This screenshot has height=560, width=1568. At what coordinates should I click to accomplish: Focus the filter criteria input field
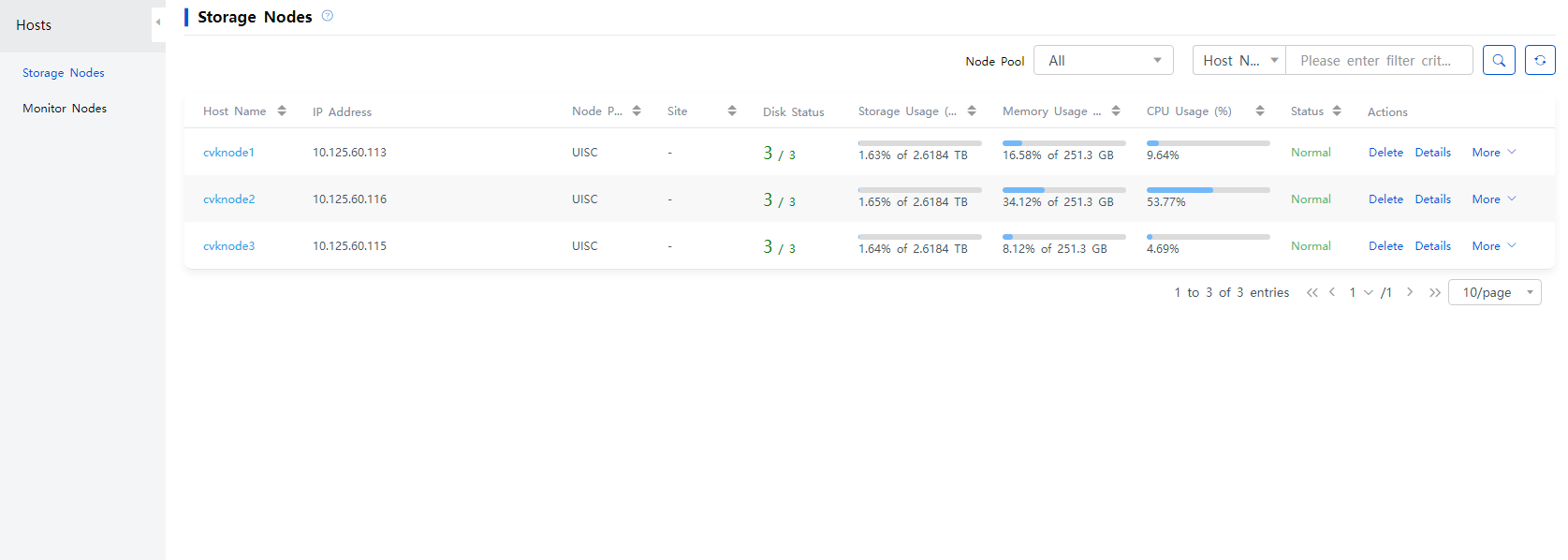[1380, 60]
